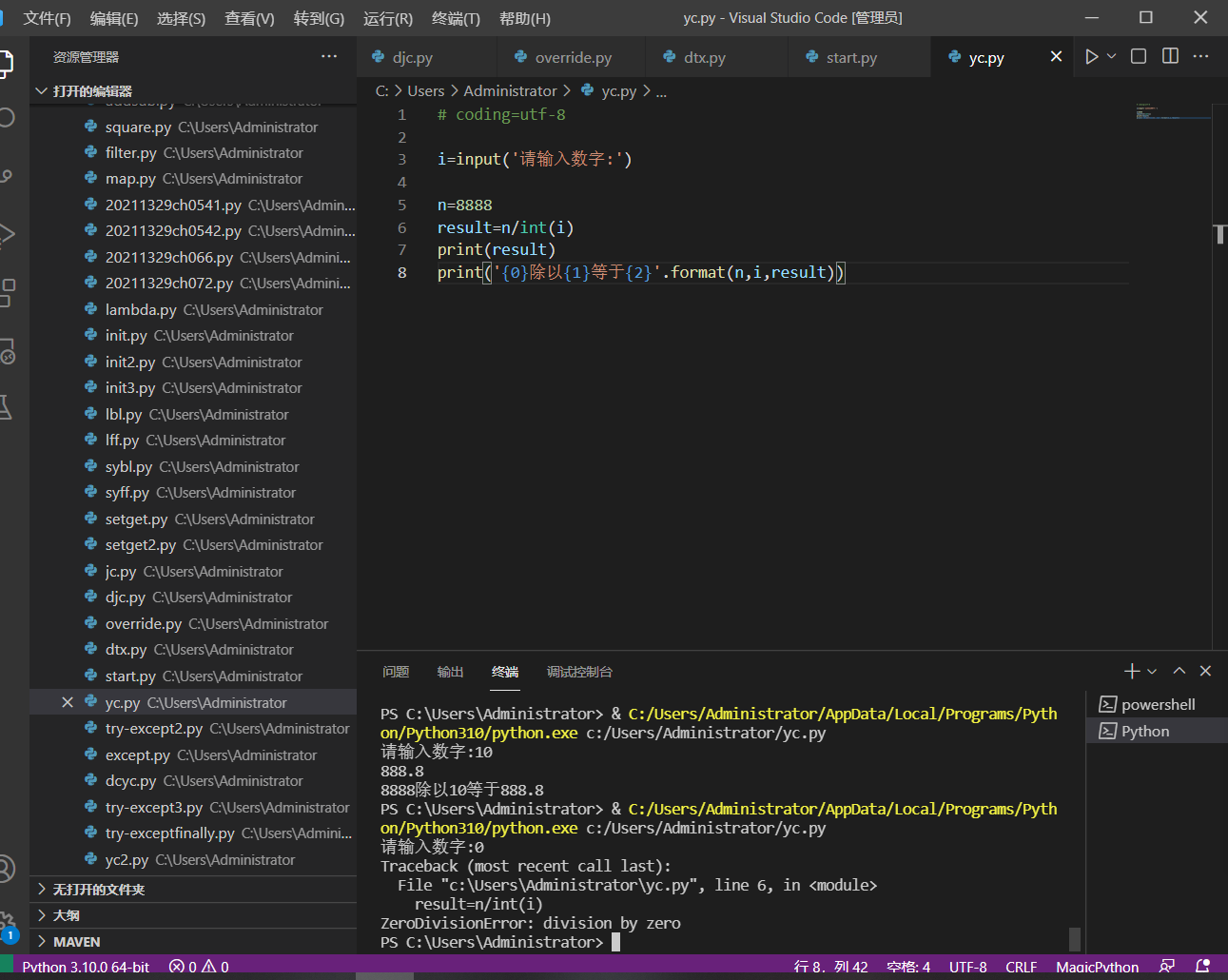Open new terminal profile dropdown arrow
The height and width of the screenshot is (980, 1228).
pyautogui.click(x=1152, y=672)
